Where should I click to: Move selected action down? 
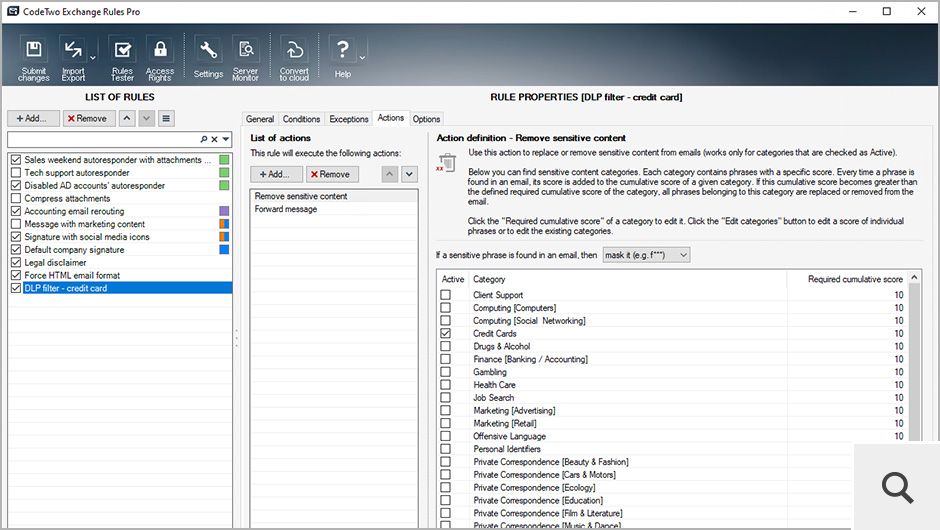(x=409, y=174)
